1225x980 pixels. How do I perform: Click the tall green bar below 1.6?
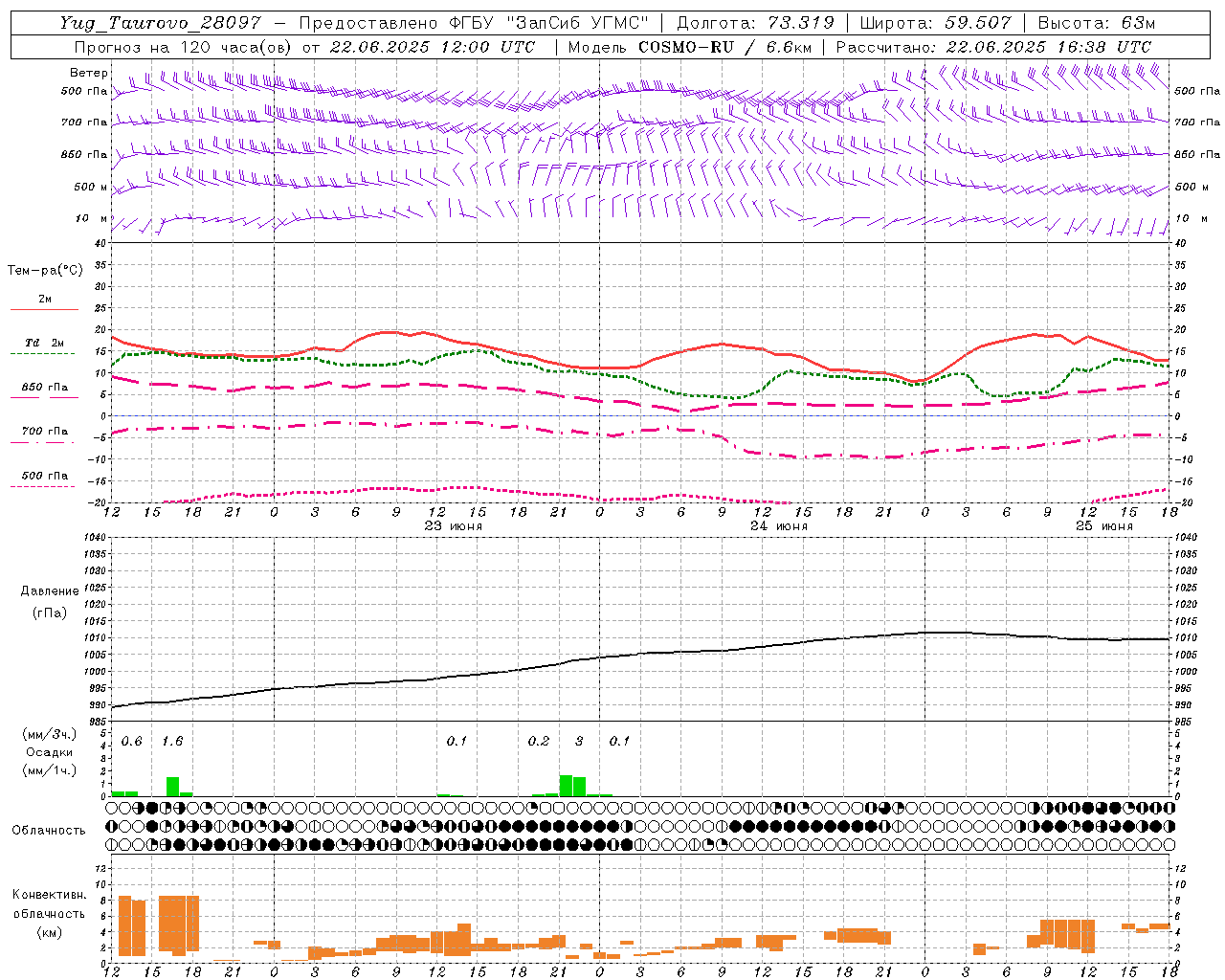point(172,787)
